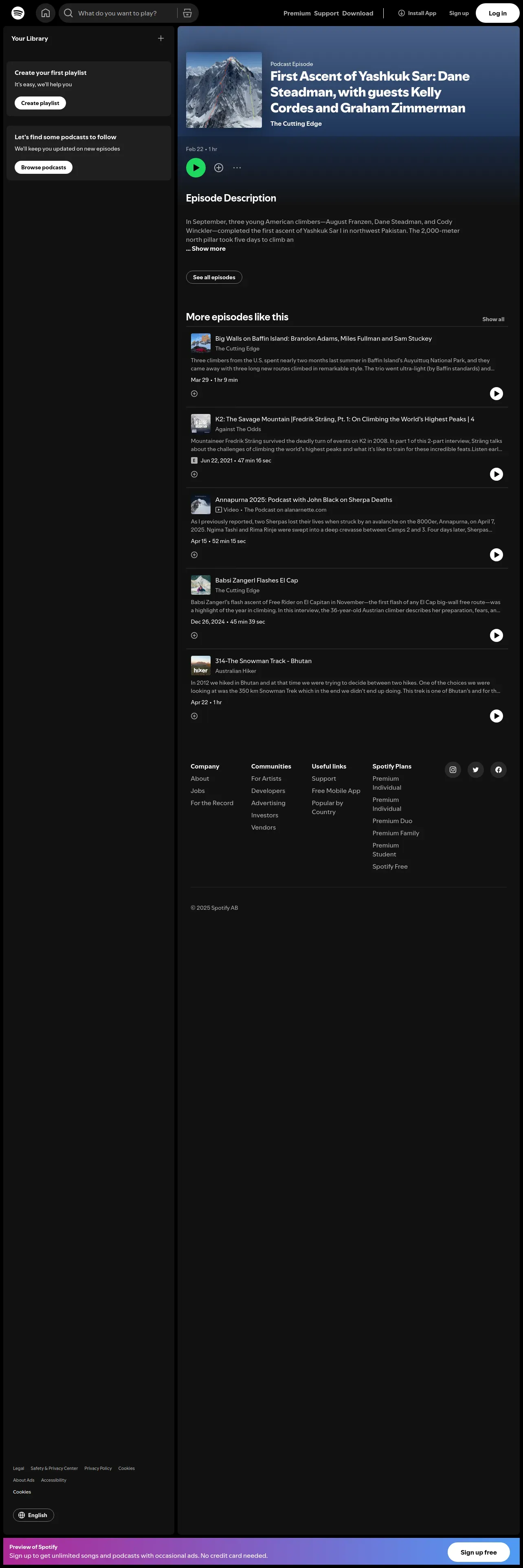Open the For Artists footer link
523x1568 pixels.
[x=266, y=779]
